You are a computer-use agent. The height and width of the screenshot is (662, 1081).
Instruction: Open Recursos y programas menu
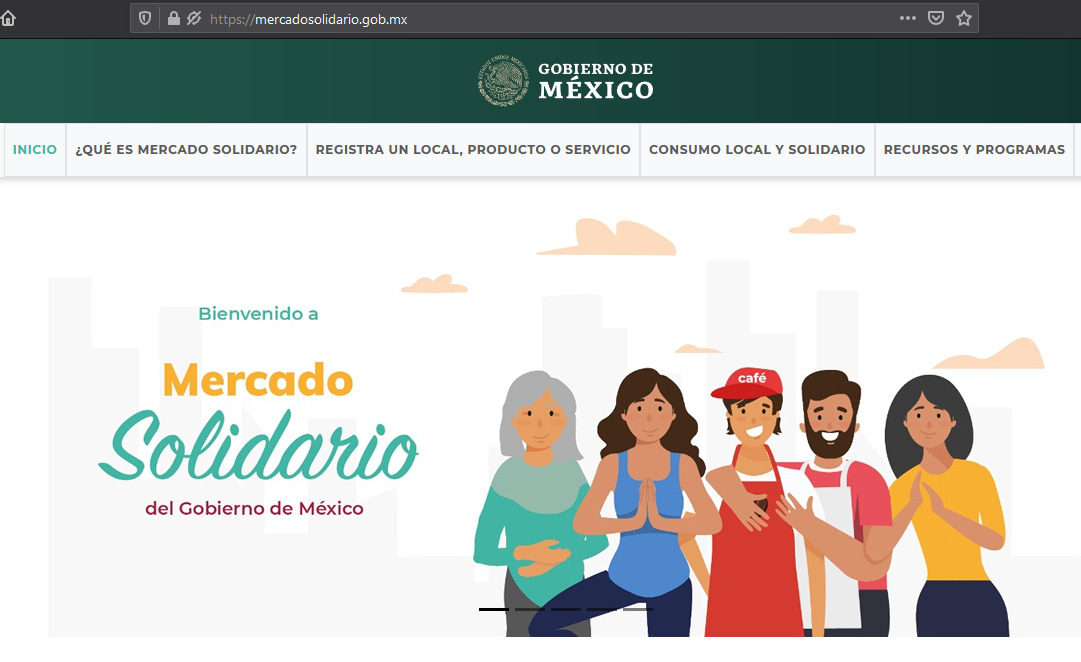click(x=974, y=150)
